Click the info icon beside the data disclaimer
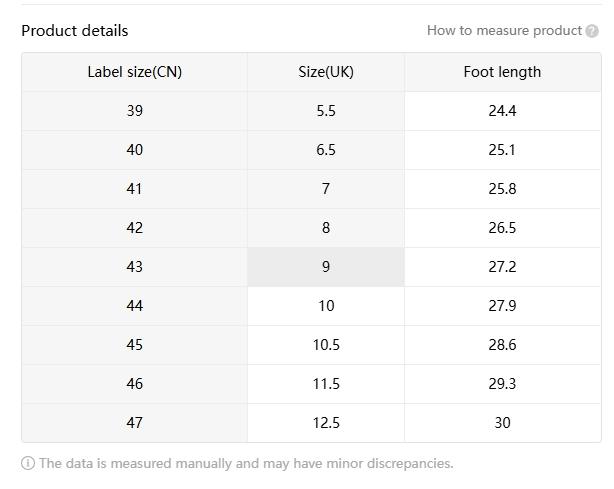The width and height of the screenshot is (614, 489). 28,463
